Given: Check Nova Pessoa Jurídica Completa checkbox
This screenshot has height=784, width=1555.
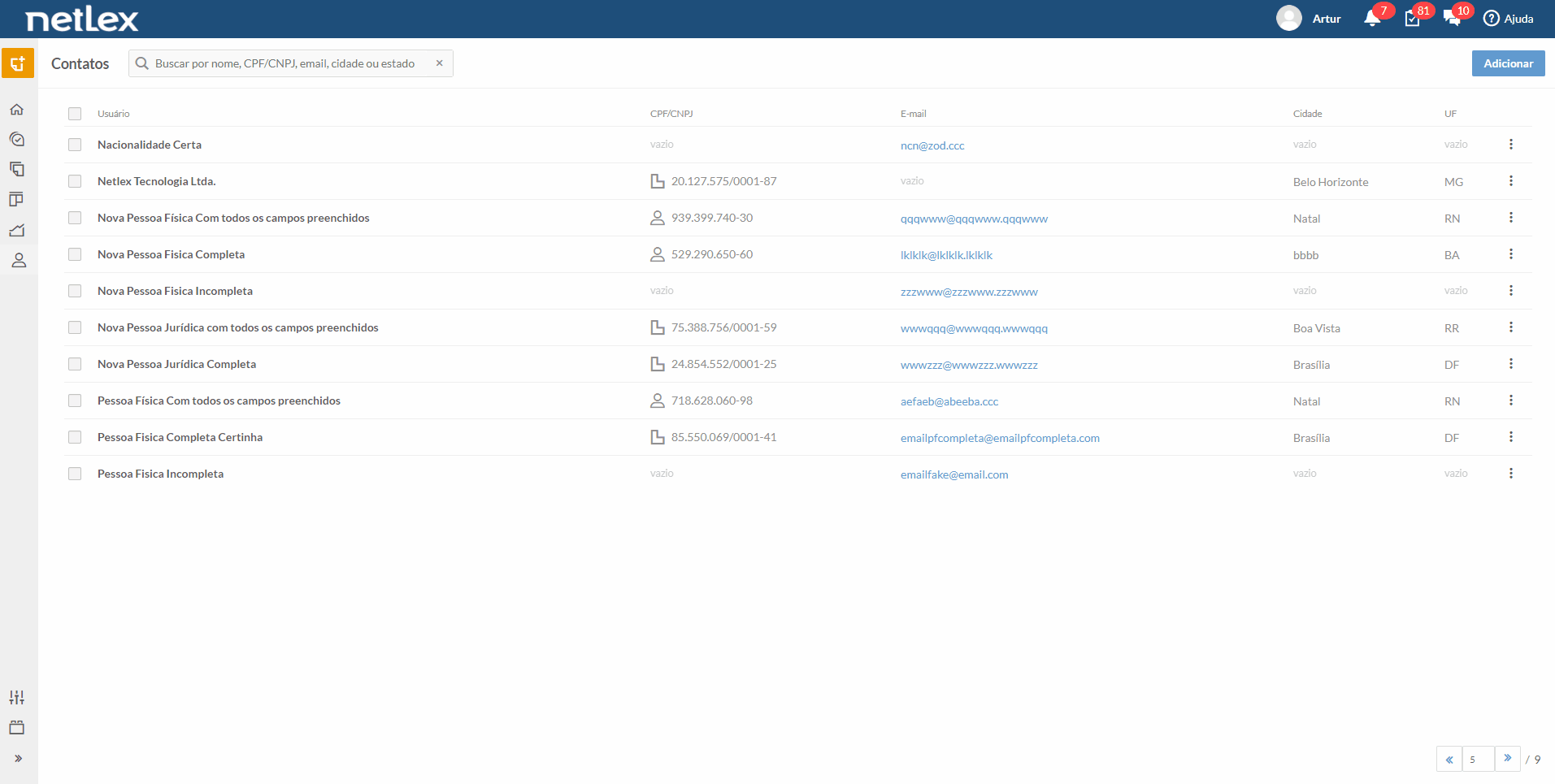Looking at the screenshot, I should [x=75, y=364].
